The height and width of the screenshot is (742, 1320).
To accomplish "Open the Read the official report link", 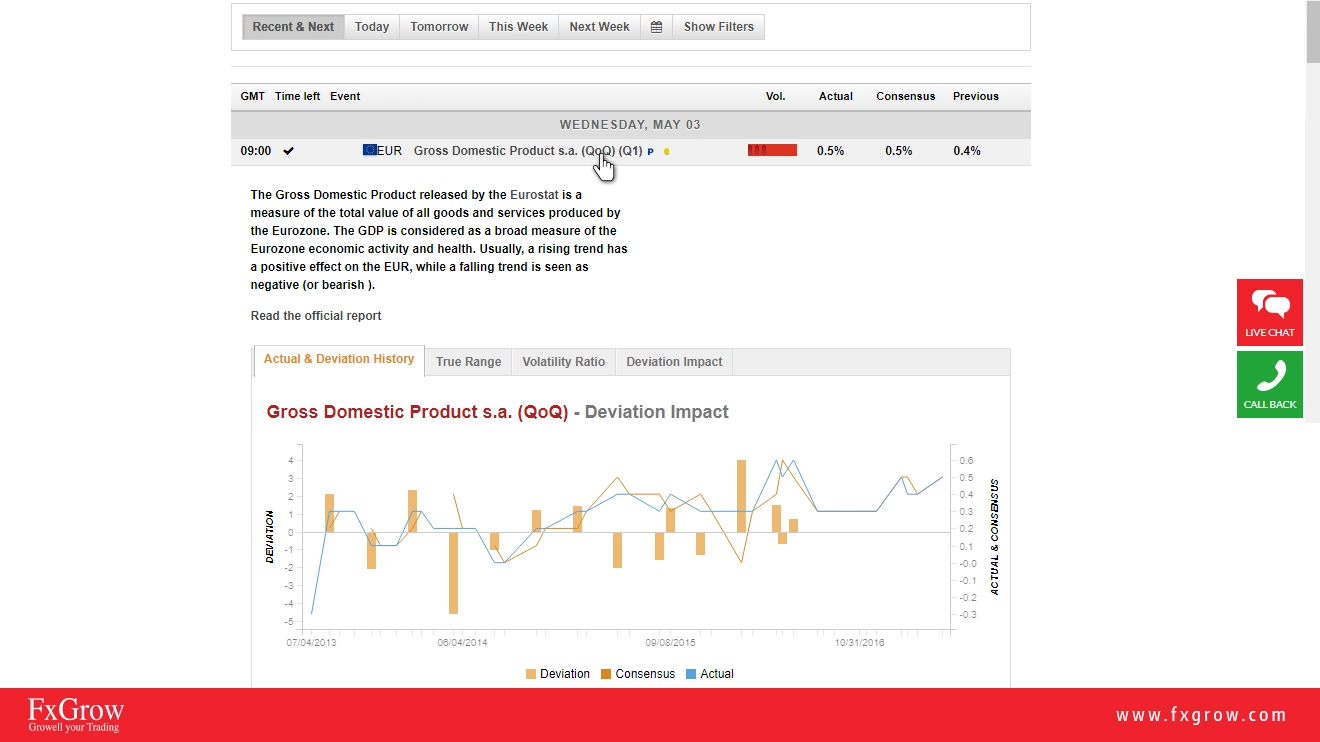I will [316, 316].
